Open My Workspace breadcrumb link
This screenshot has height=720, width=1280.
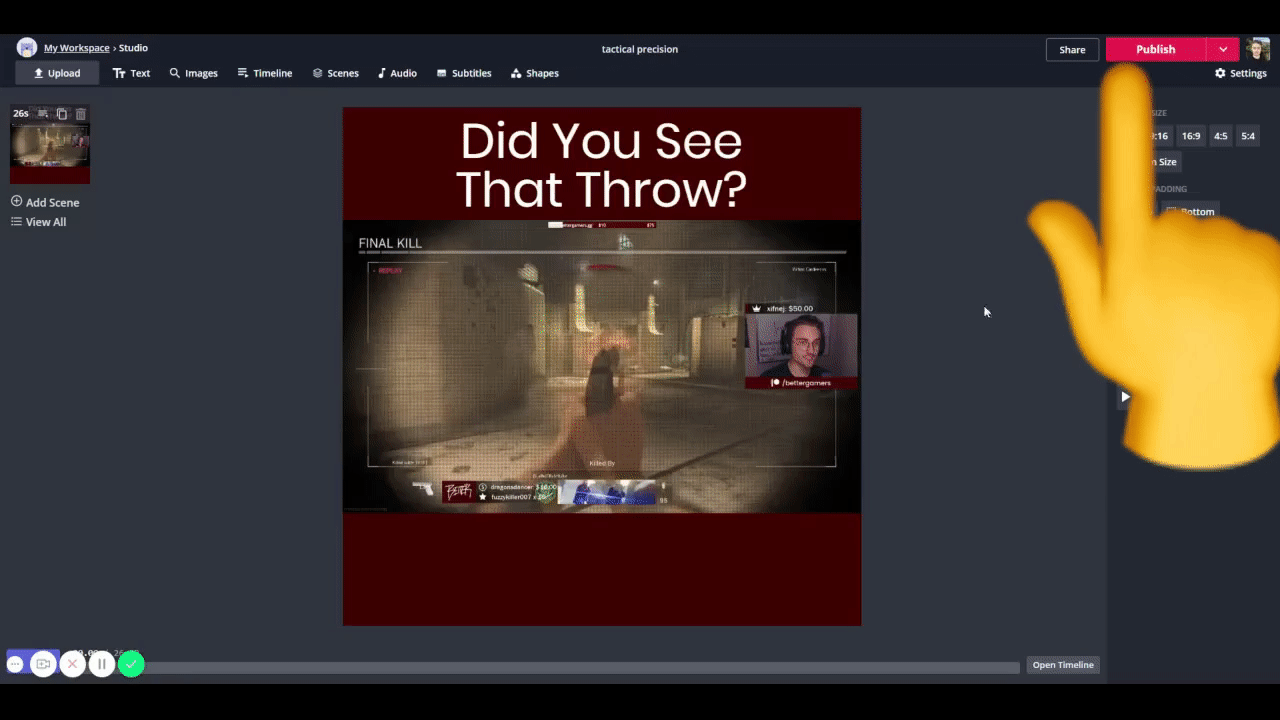point(77,48)
